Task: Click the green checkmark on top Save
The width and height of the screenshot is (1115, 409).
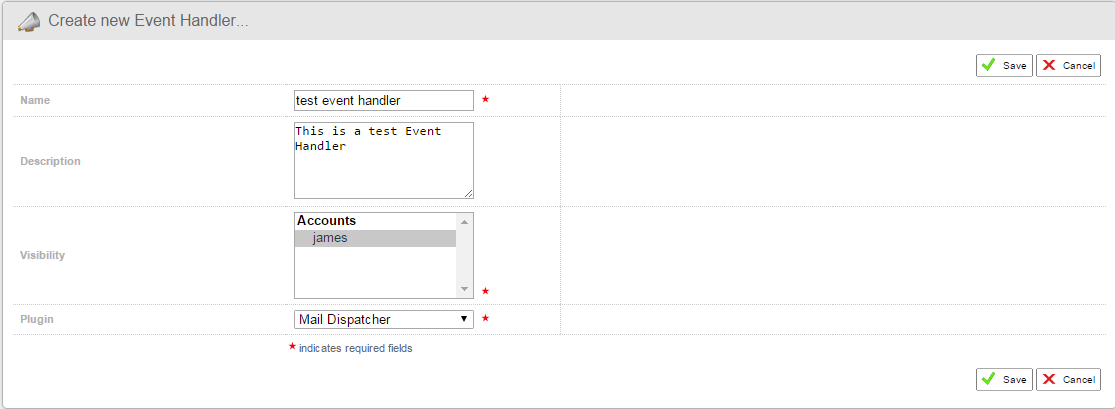Action: pos(988,65)
